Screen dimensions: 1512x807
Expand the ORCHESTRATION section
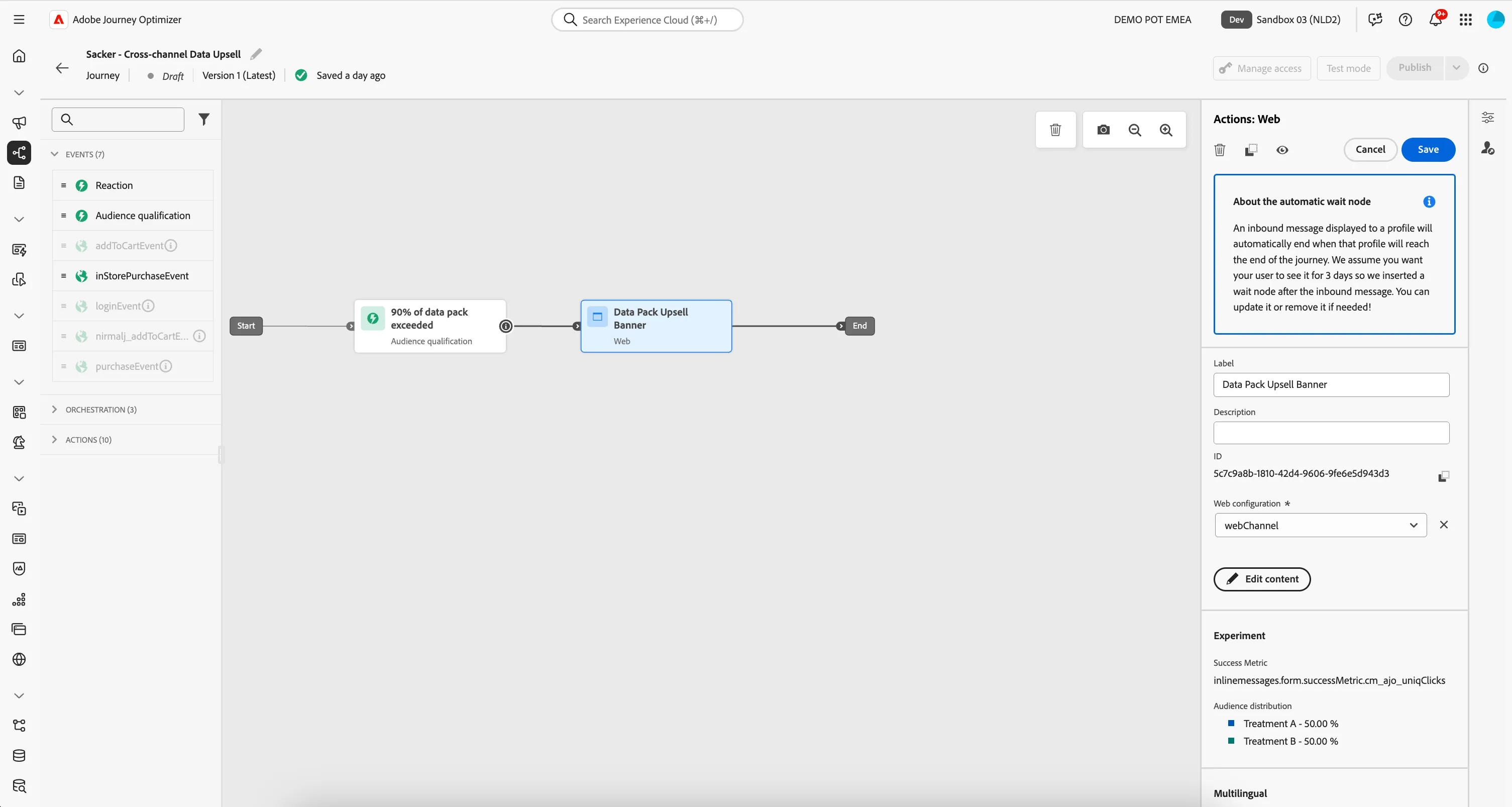point(55,410)
